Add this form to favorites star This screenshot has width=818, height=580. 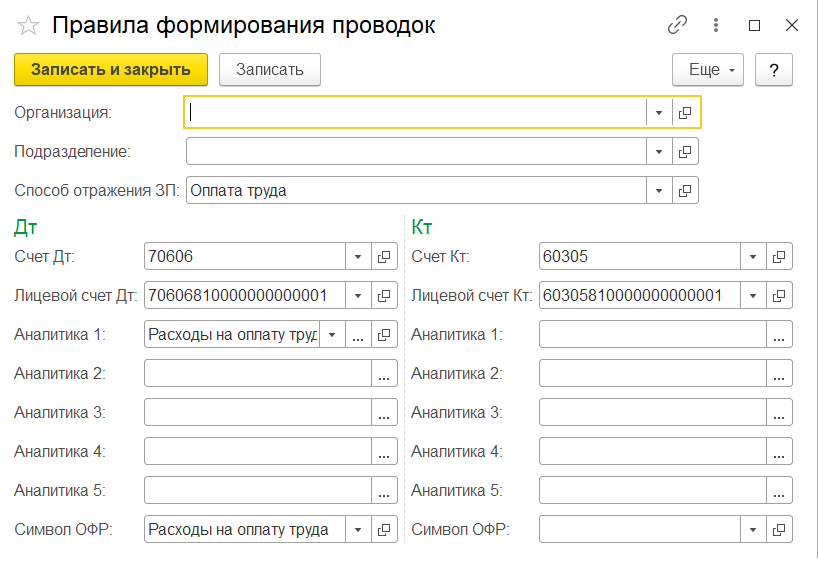[x=28, y=26]
